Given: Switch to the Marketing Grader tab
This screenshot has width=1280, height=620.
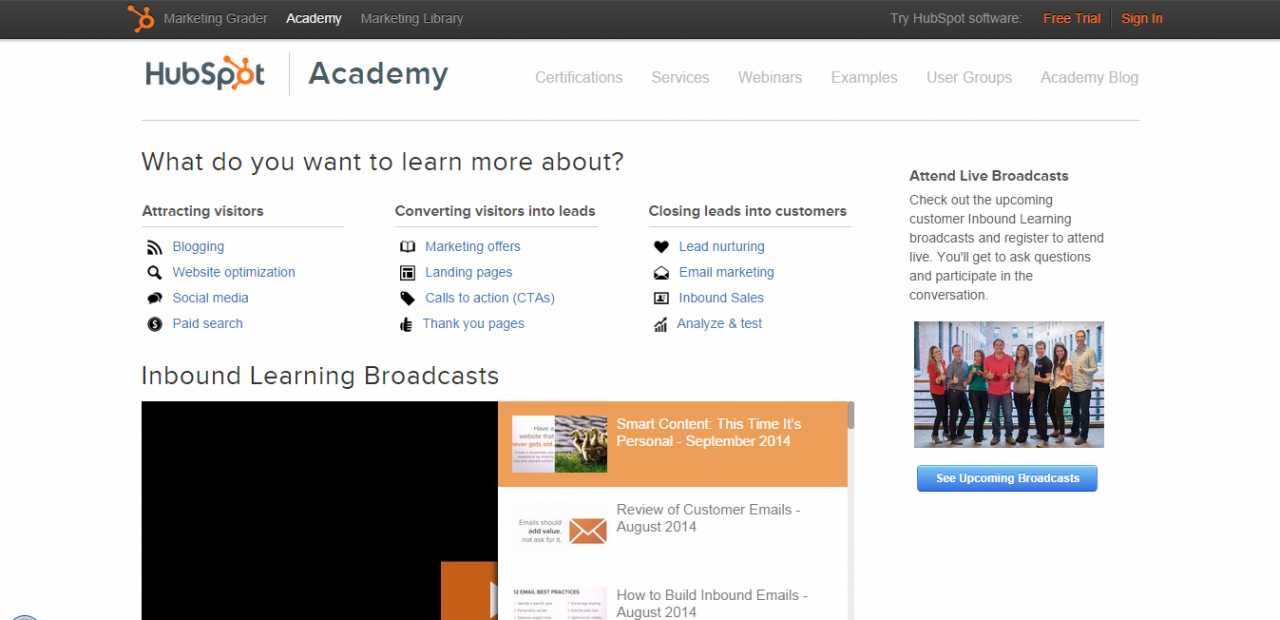Looking at the screenshot, I should (x=215, y=18).
